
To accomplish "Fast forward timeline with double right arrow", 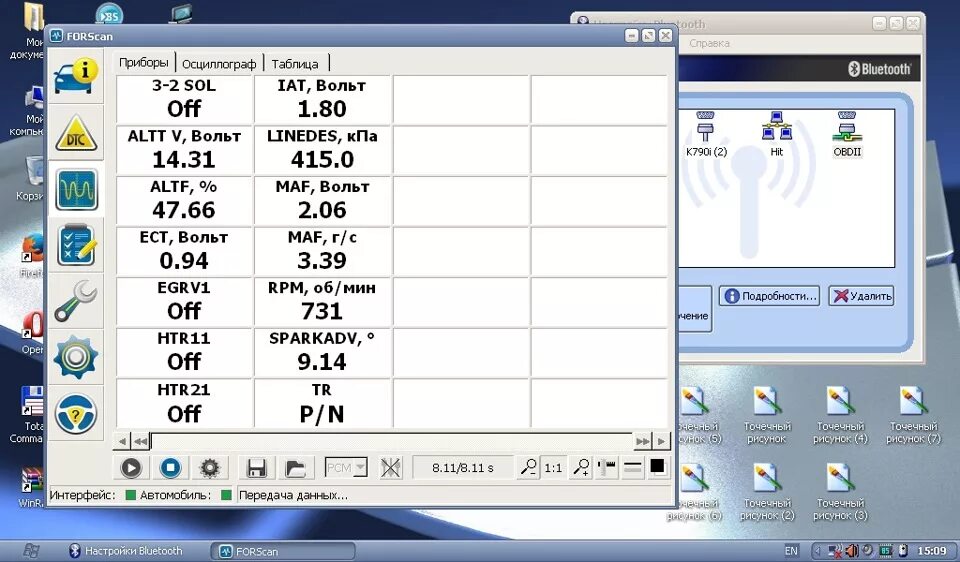I will pos(643,441).
